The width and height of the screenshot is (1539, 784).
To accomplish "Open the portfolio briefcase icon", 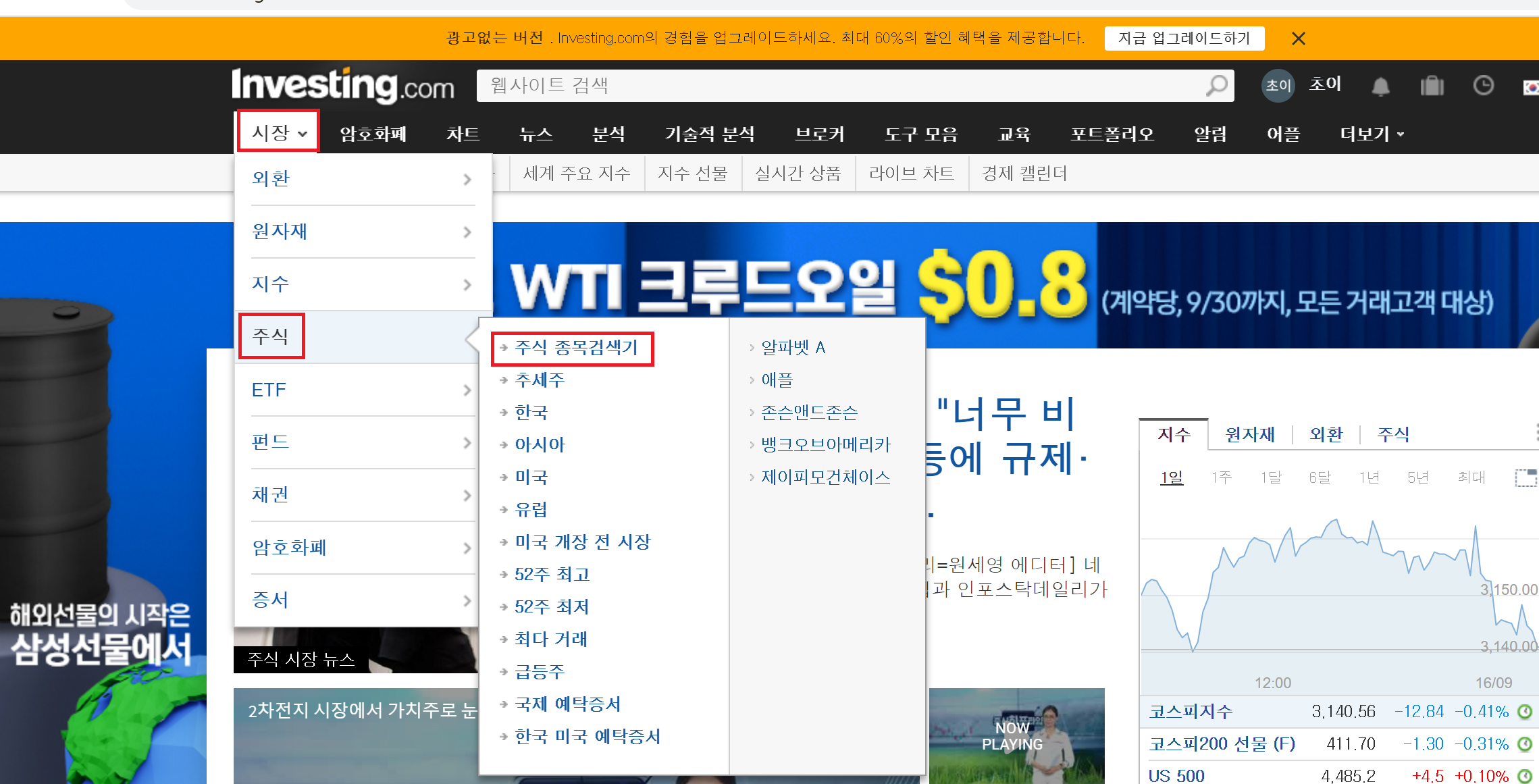I will [1432, 86].
